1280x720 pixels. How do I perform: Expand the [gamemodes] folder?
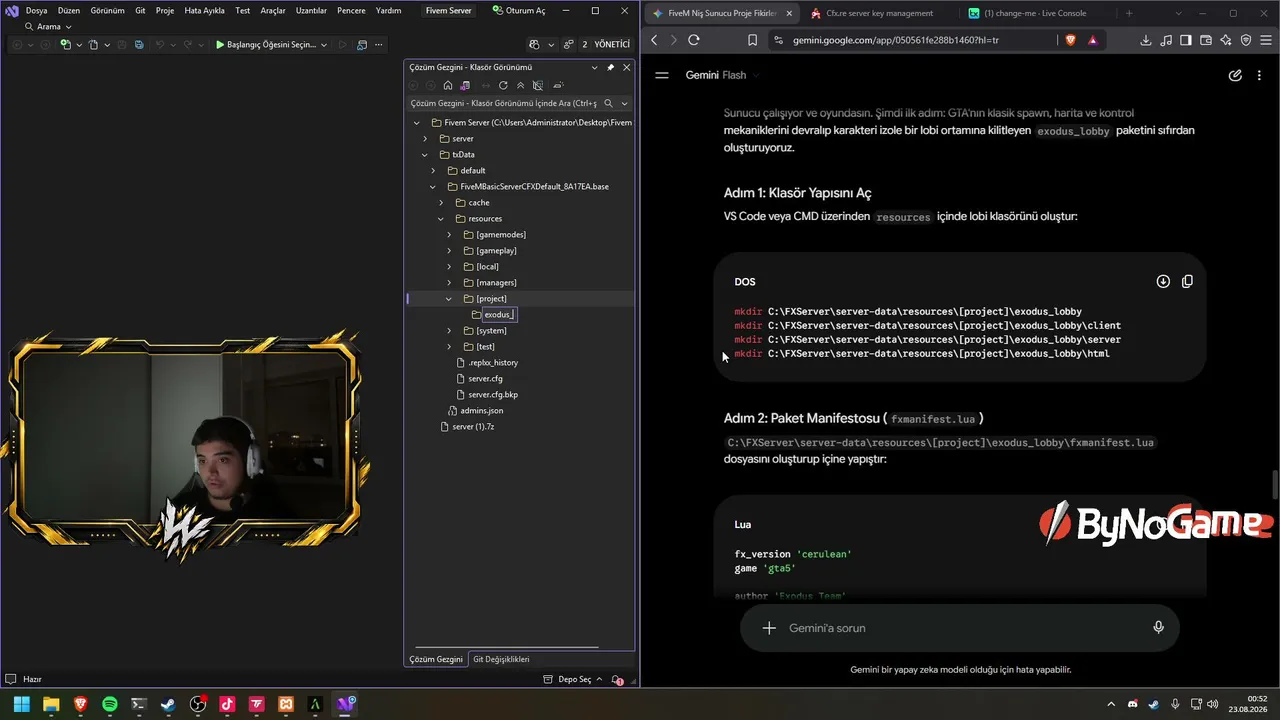coord(449,235)
